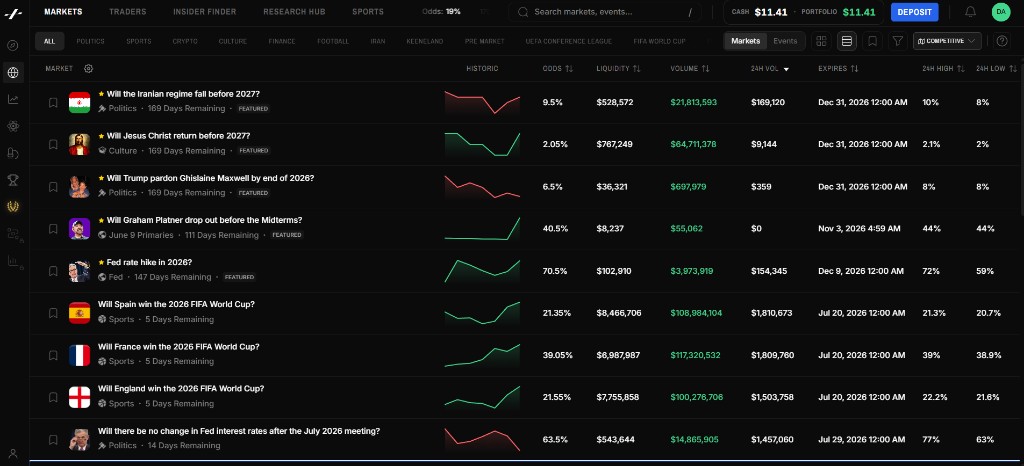This screenshot has width=1024, height=466.
Task: Open the user profile icon at sidebar bottom
Action: coord(12,453)
